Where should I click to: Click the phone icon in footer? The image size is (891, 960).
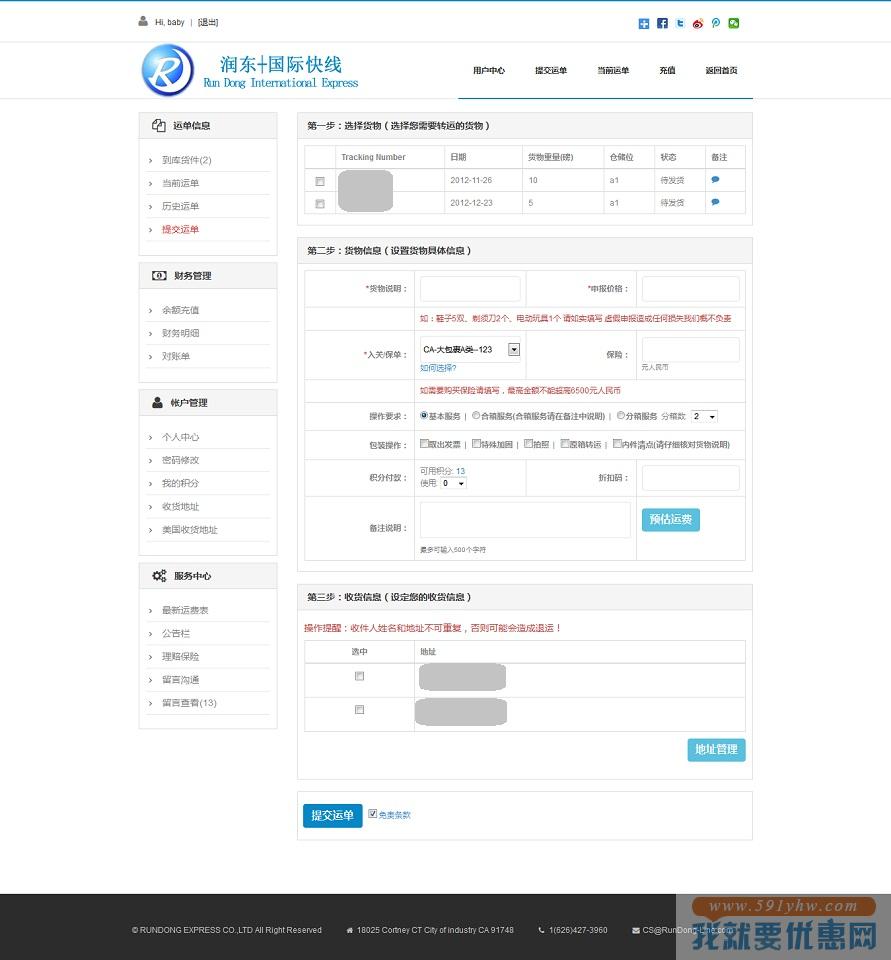pyautogui.click(x=541, y=930)
